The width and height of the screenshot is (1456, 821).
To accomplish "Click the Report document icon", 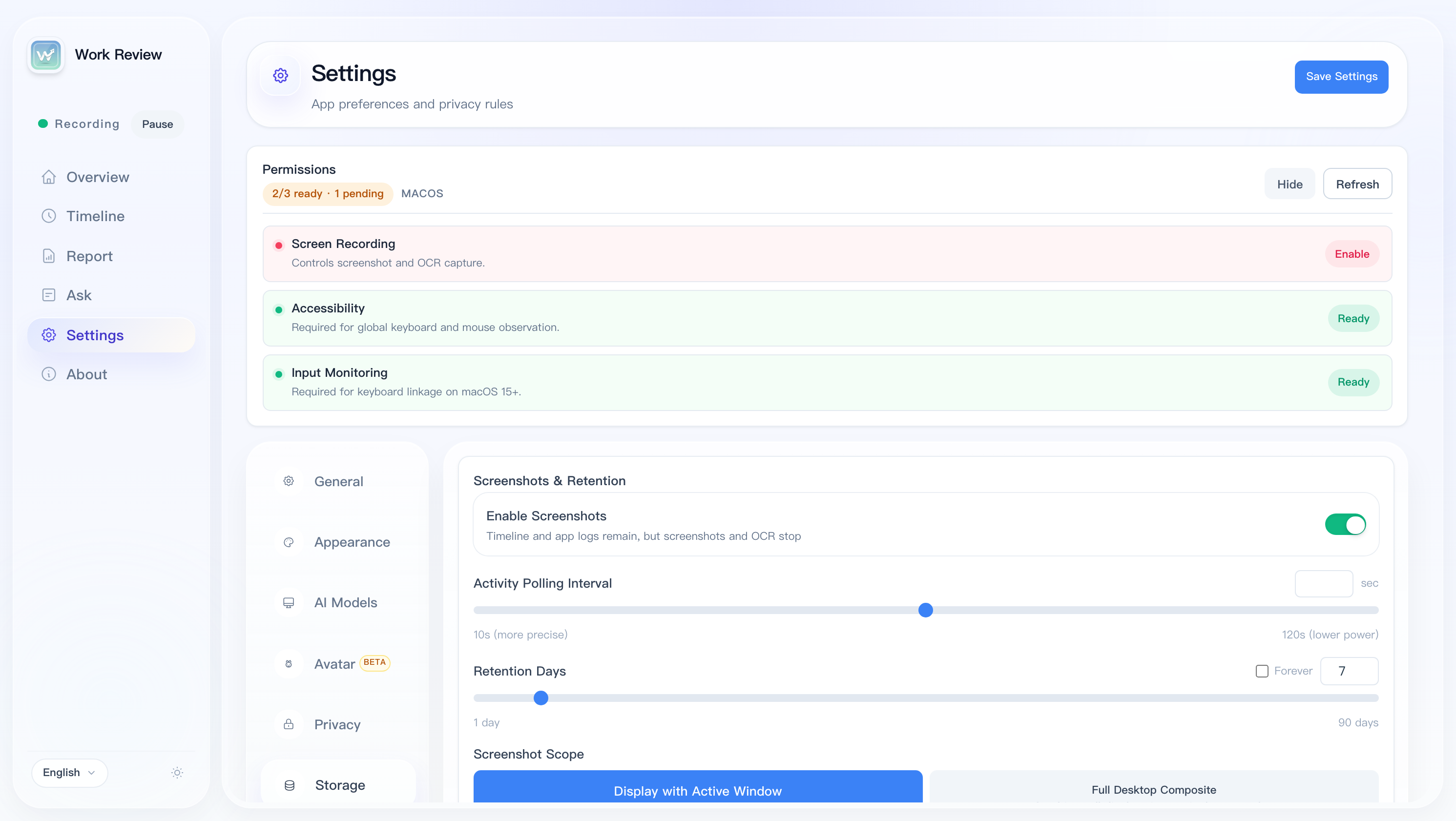I will (49, 256).
